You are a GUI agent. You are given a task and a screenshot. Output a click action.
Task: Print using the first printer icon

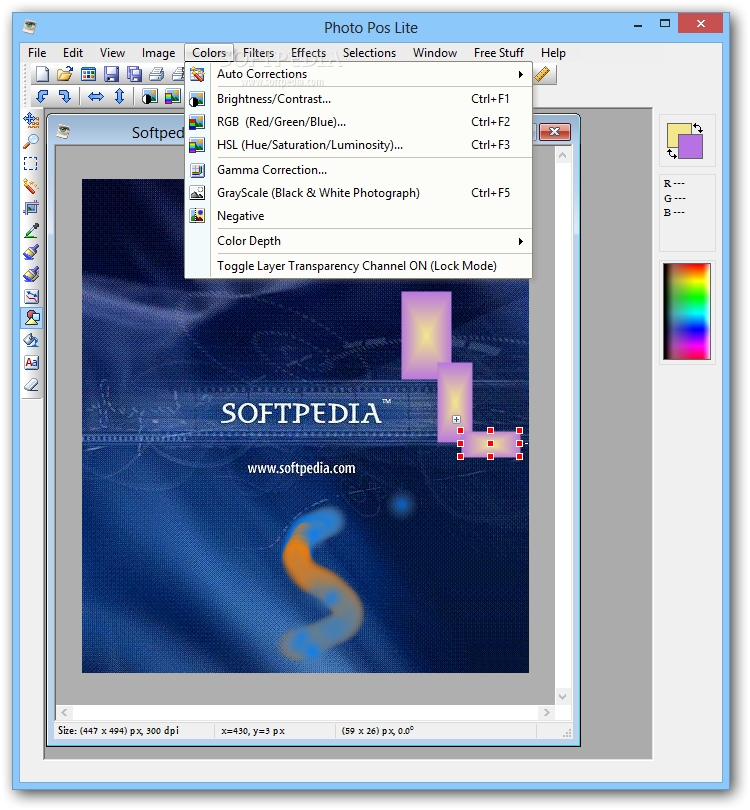click(x=157, y=74)
